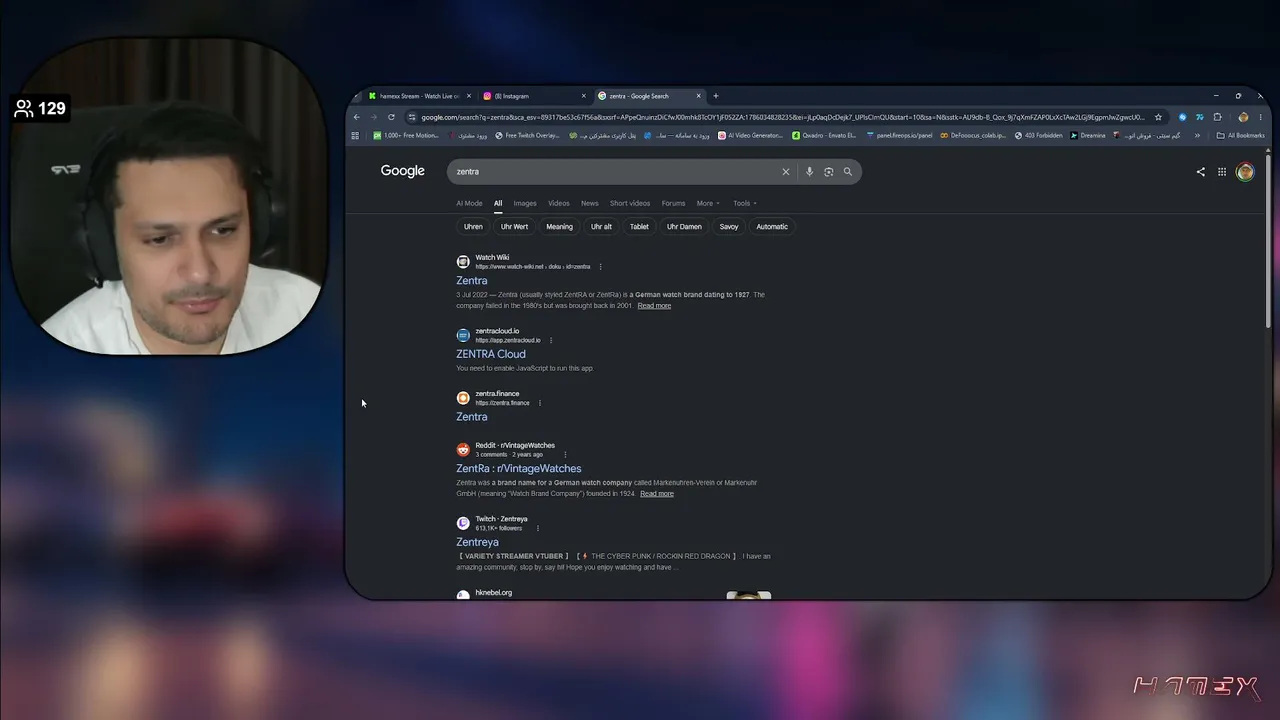The image size is (1280, 720).
Task: Open the Google account avatar on the page
Action: point(1245,172)
